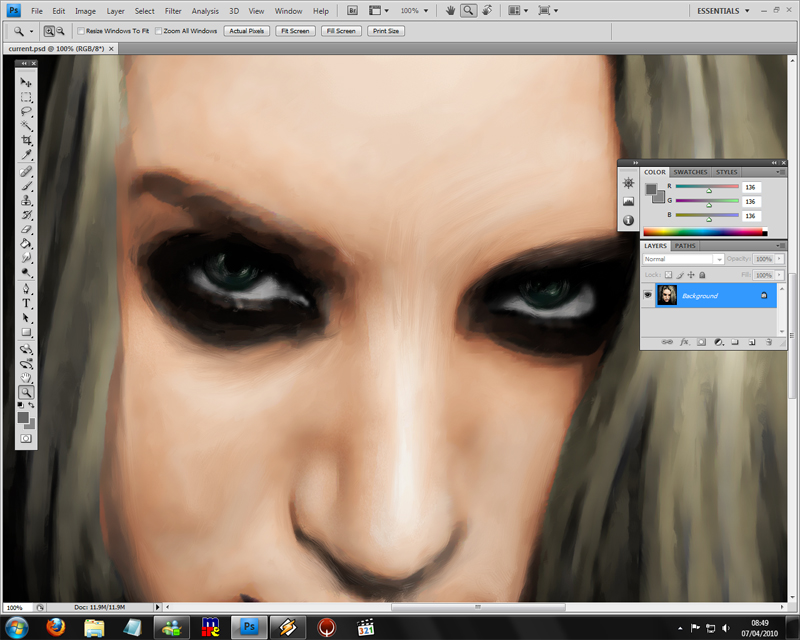Screen dimensions: 800x640
Task: Select the Eyedropper tool
Action: point(27,155)
